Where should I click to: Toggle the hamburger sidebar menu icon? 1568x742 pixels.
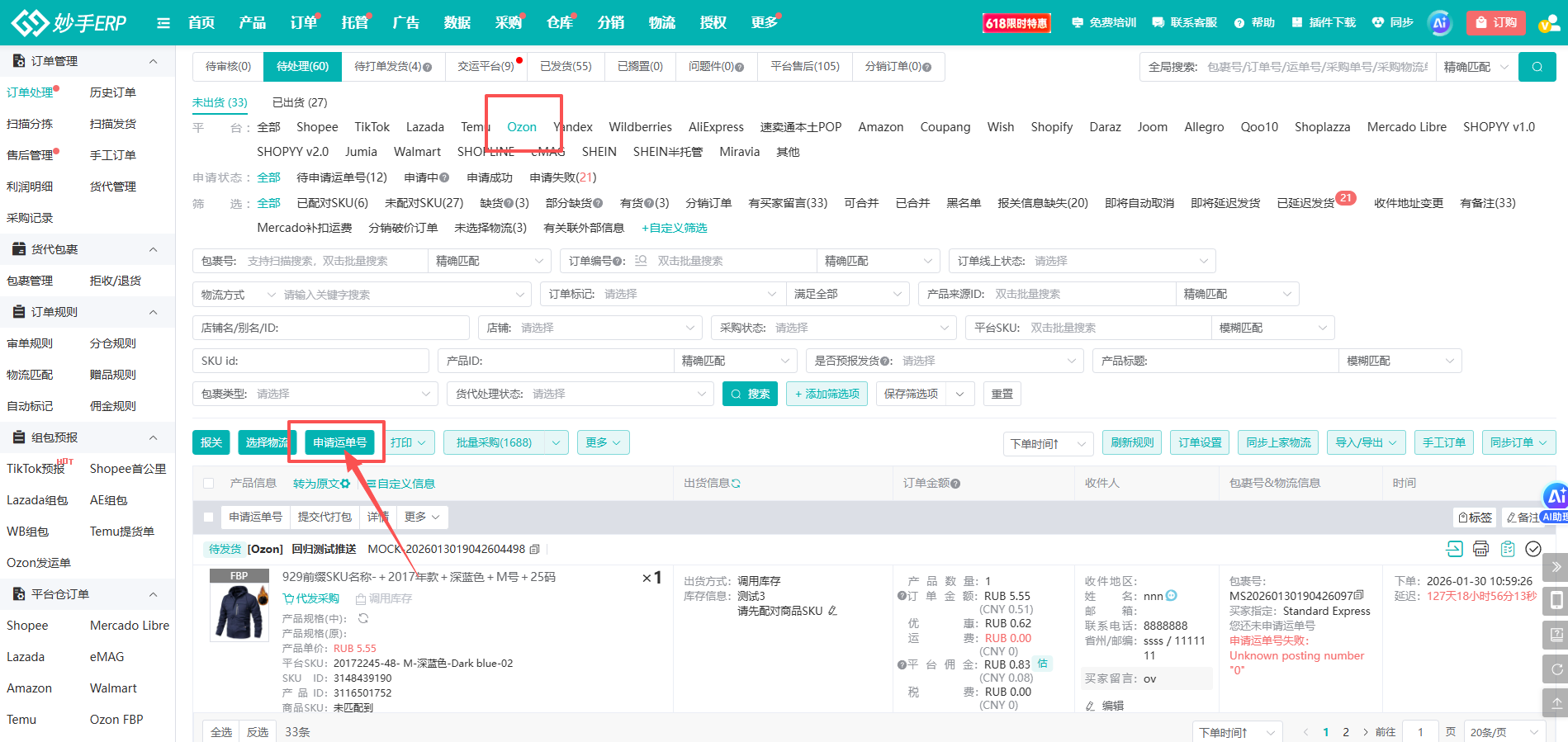coord(163,23)
